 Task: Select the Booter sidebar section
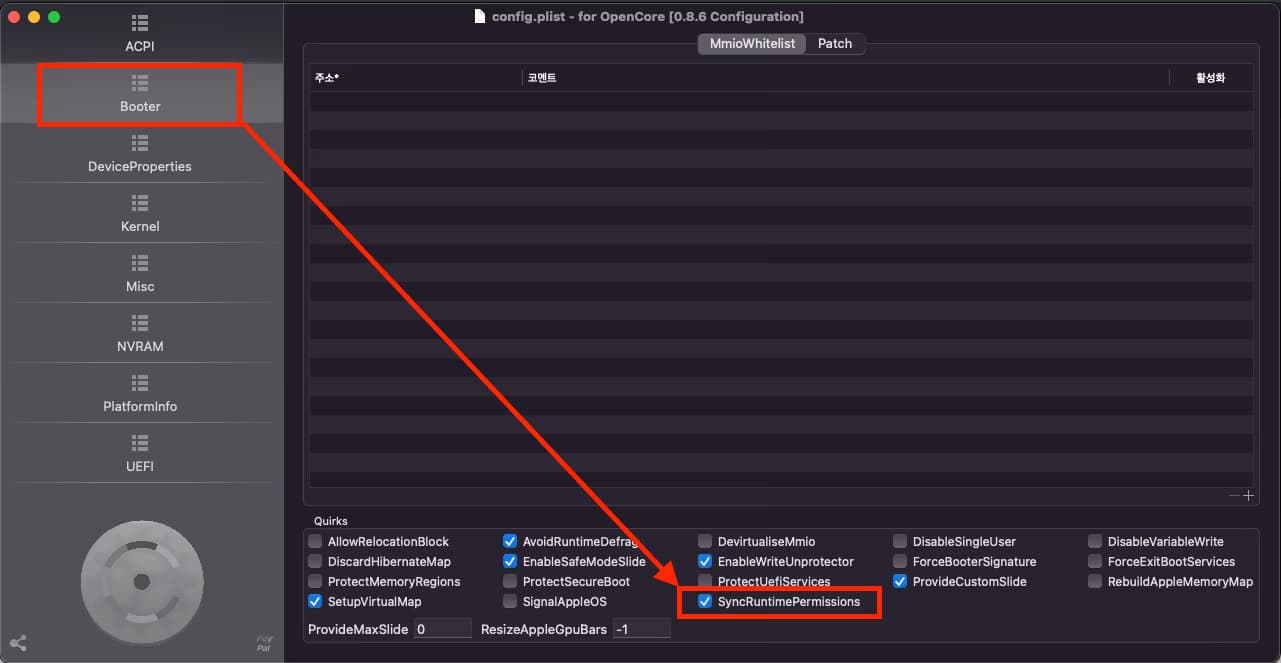coord(140,95)
